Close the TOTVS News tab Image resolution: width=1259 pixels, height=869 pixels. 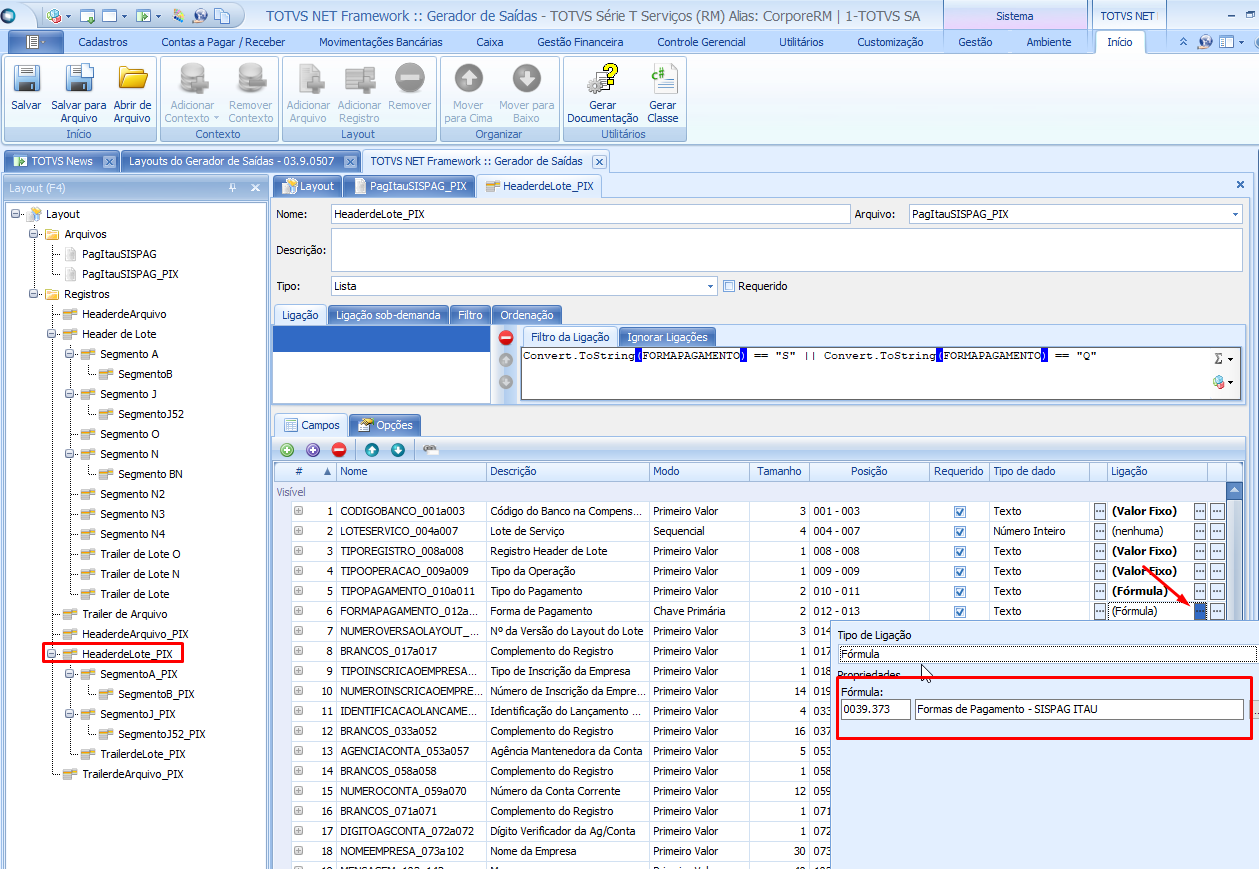pyautogui.click(x=110, y=161)
